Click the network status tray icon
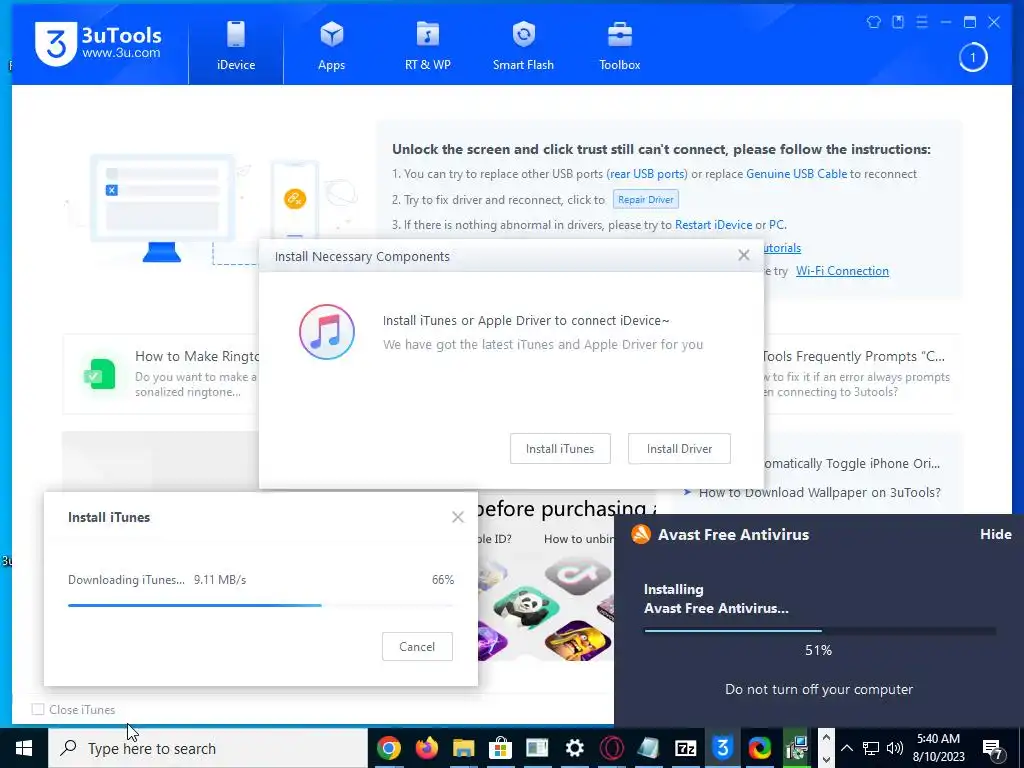 click(x=871, y=748)
